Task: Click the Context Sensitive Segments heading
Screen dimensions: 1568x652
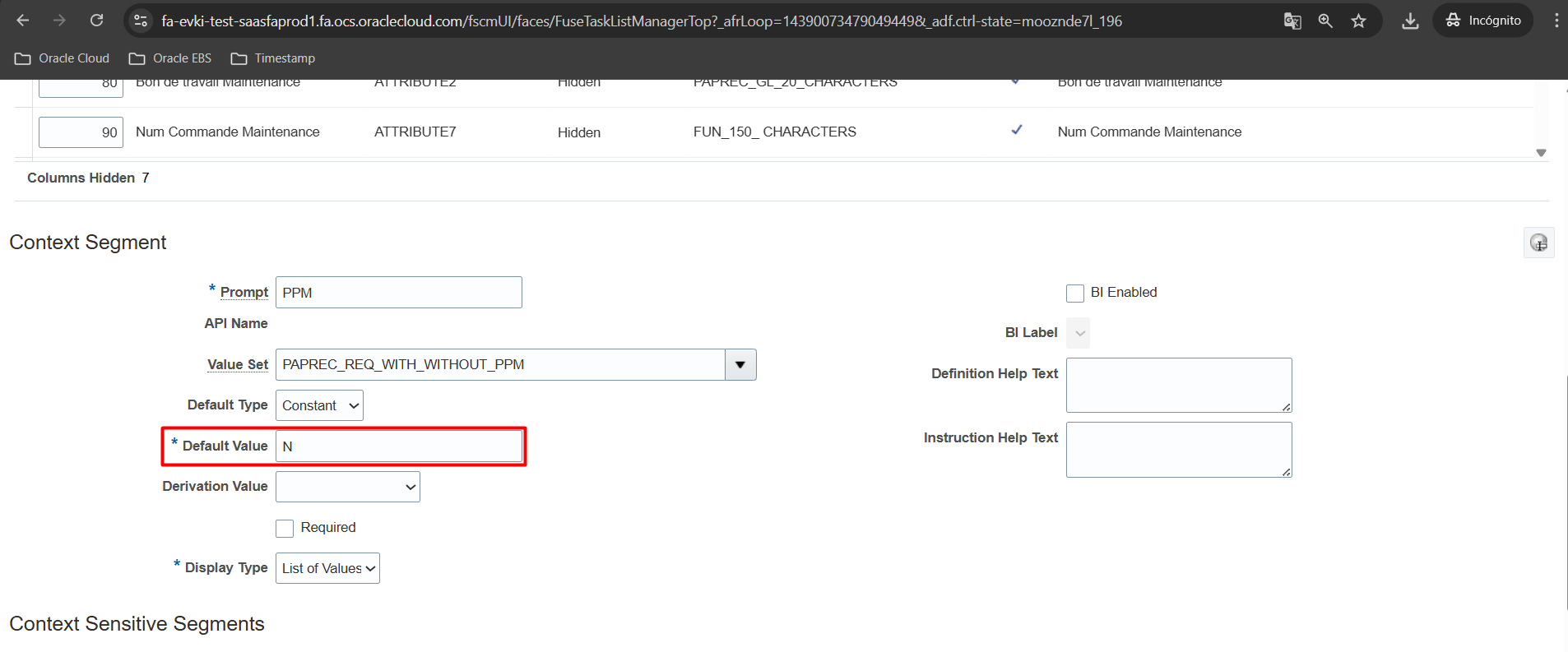Action: pos(137,624)
